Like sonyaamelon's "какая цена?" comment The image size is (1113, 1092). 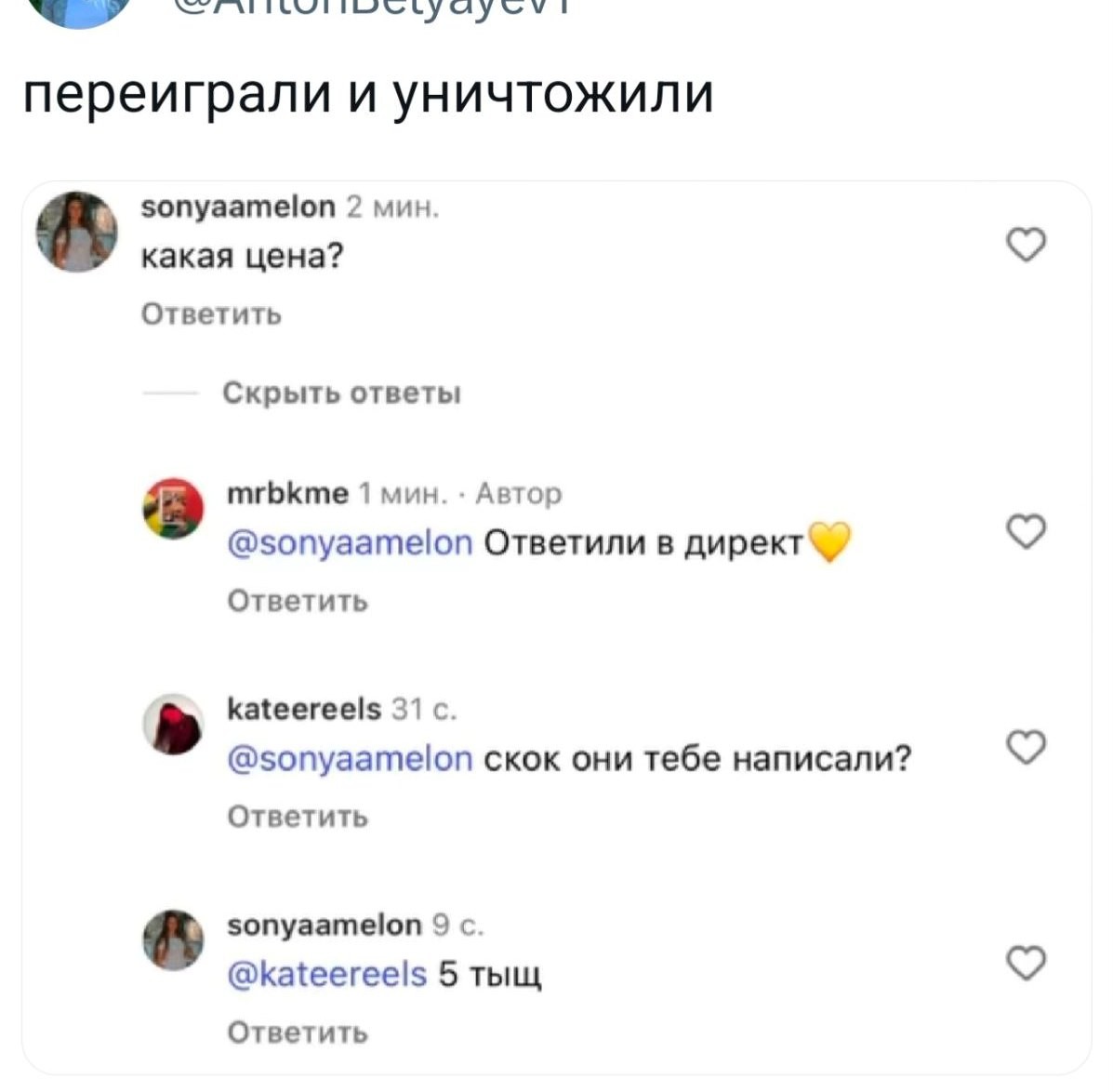[1027, 245]
